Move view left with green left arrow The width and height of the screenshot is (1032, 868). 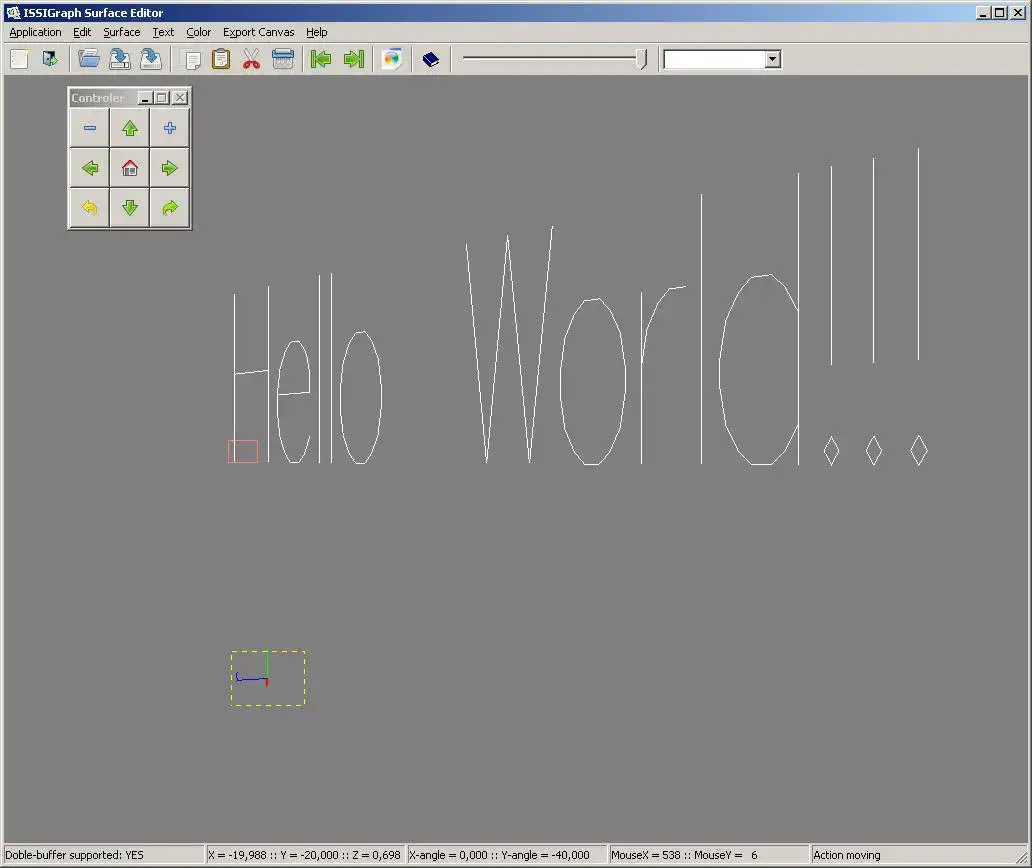(90, 168)
